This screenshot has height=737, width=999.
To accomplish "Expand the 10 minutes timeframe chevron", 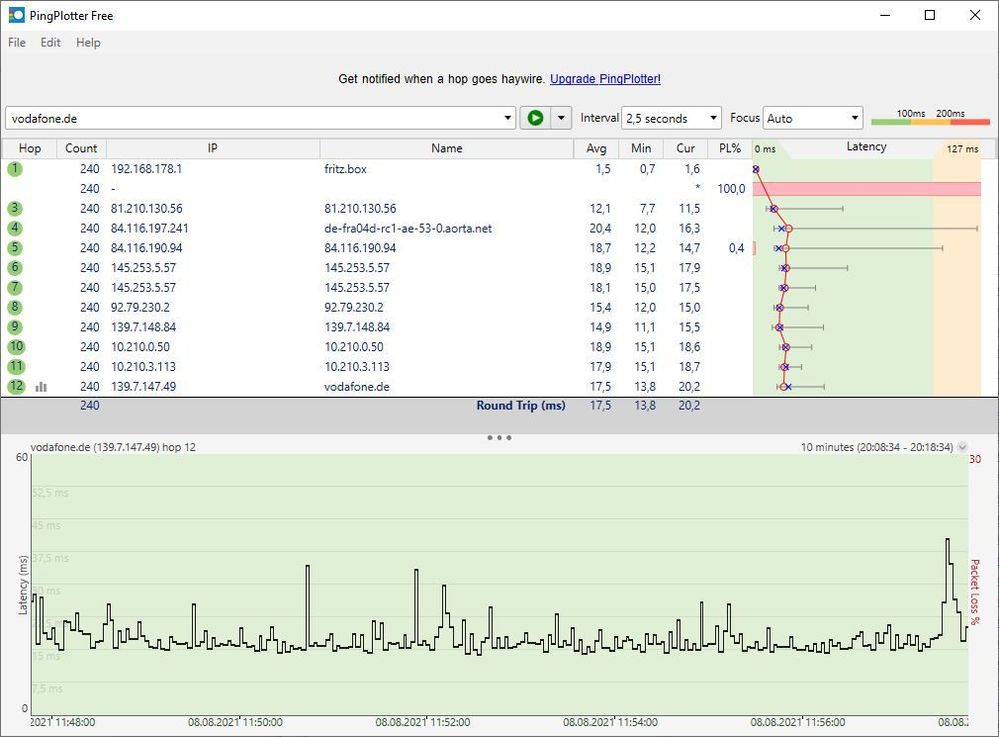I will [962, 447].
